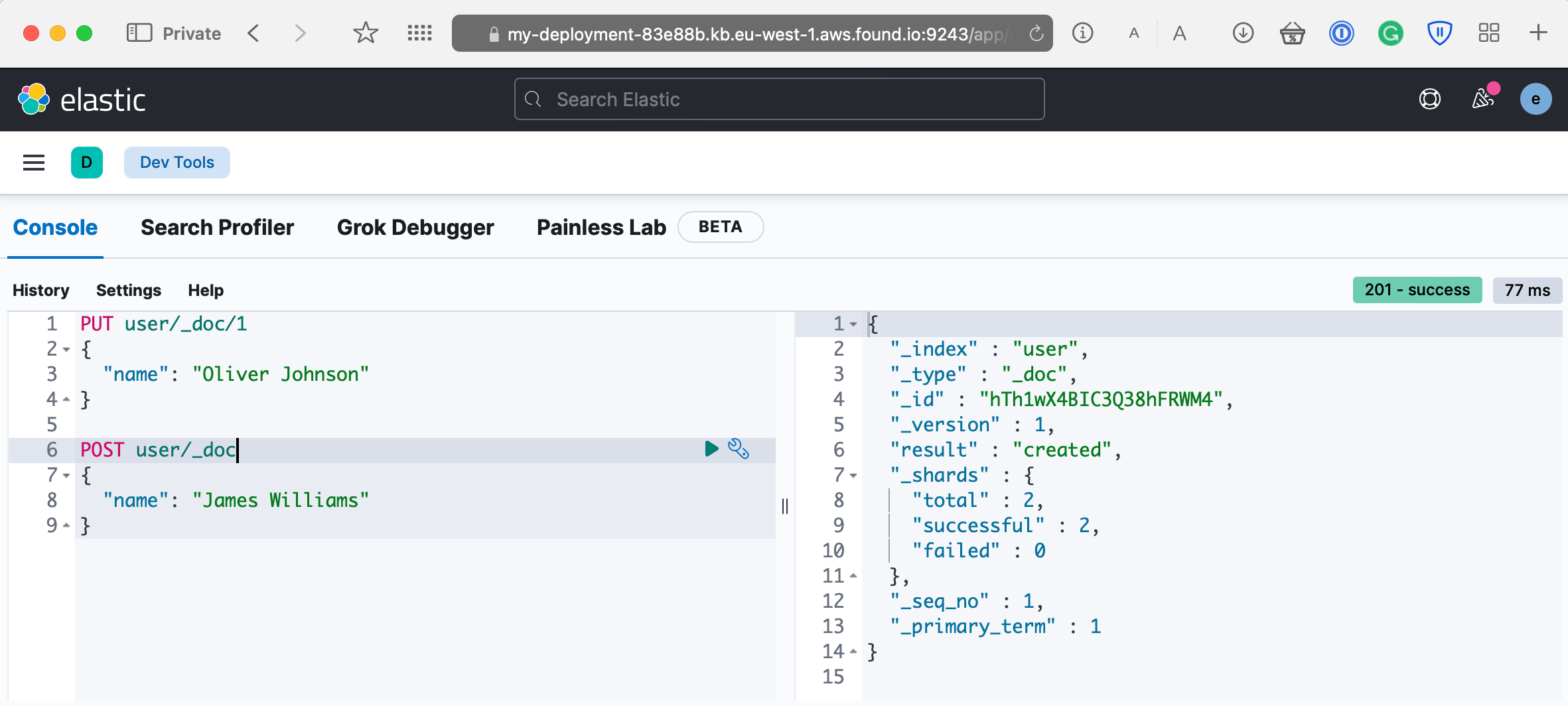Open the user profile avatar
Screen dimensions: 1568x706
(x=1536, y=99)
